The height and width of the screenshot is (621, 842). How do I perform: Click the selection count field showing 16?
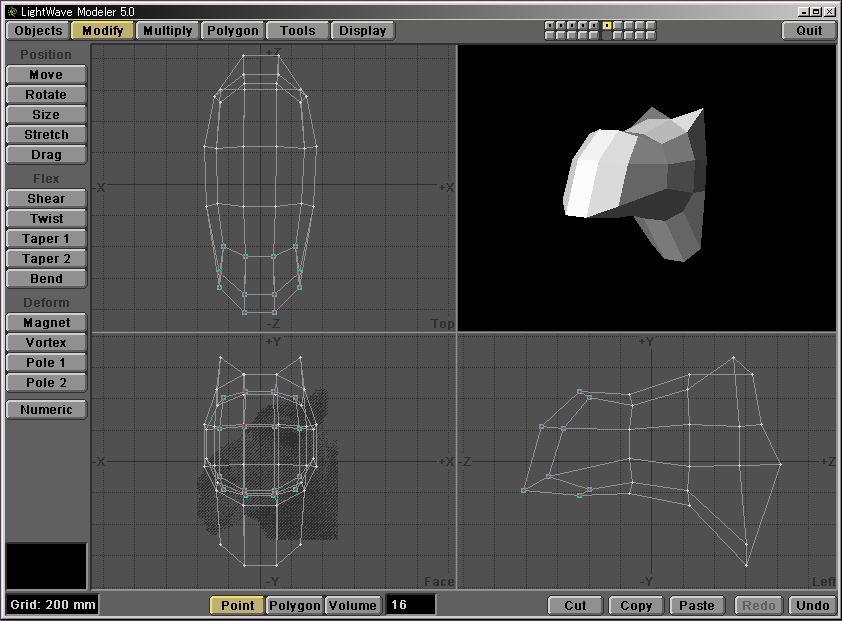410,605
